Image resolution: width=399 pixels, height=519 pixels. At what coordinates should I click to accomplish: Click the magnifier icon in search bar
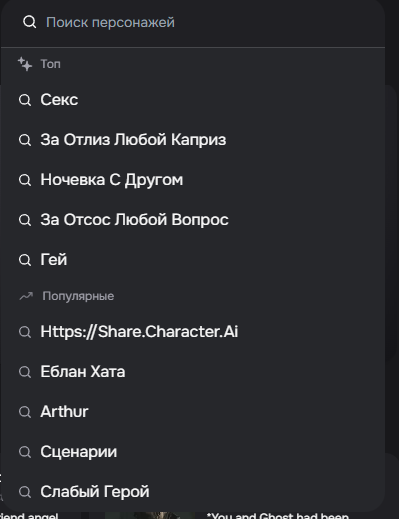coord(29,22)
